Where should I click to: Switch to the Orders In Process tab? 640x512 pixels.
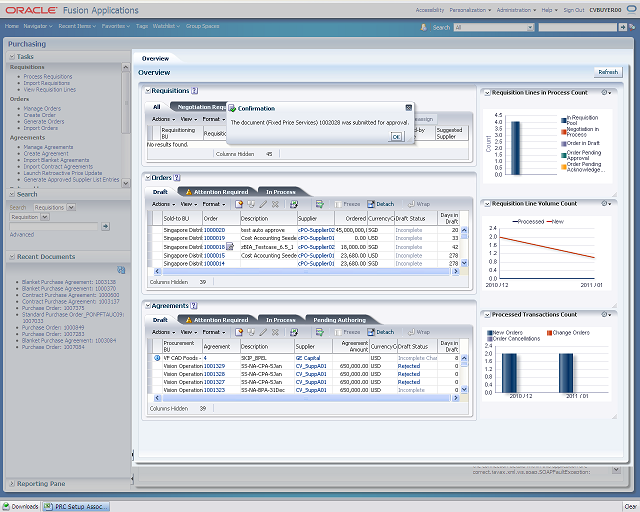281,192
